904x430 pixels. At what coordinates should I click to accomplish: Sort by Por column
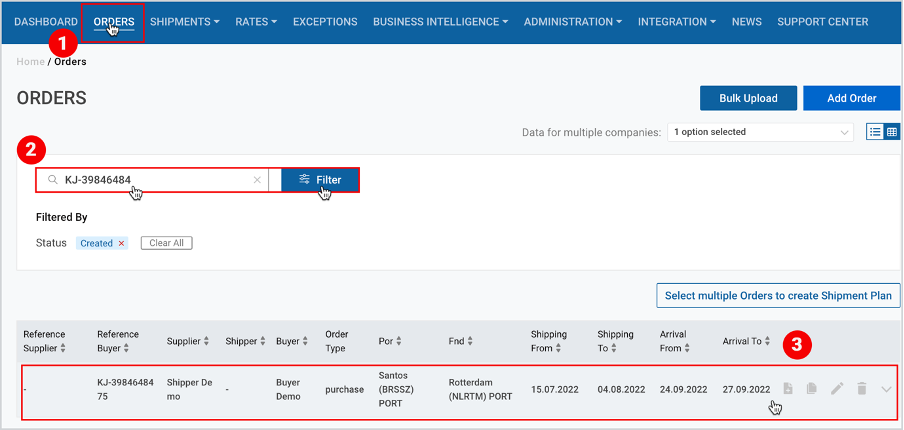pyautogui.click(x=398, y=341)
